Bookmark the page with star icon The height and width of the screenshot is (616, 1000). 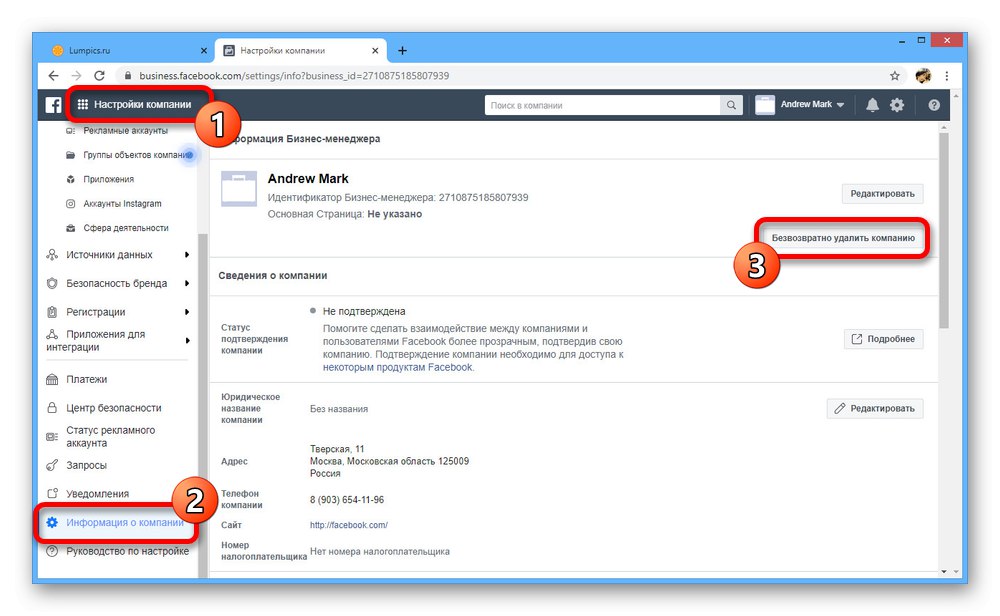[895, 76]
